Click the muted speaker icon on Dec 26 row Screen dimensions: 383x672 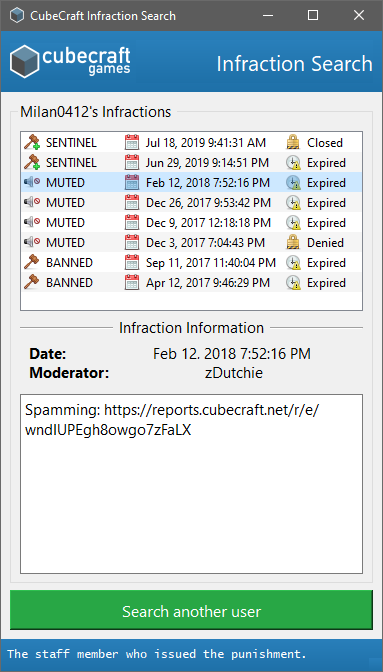point(32,202)
